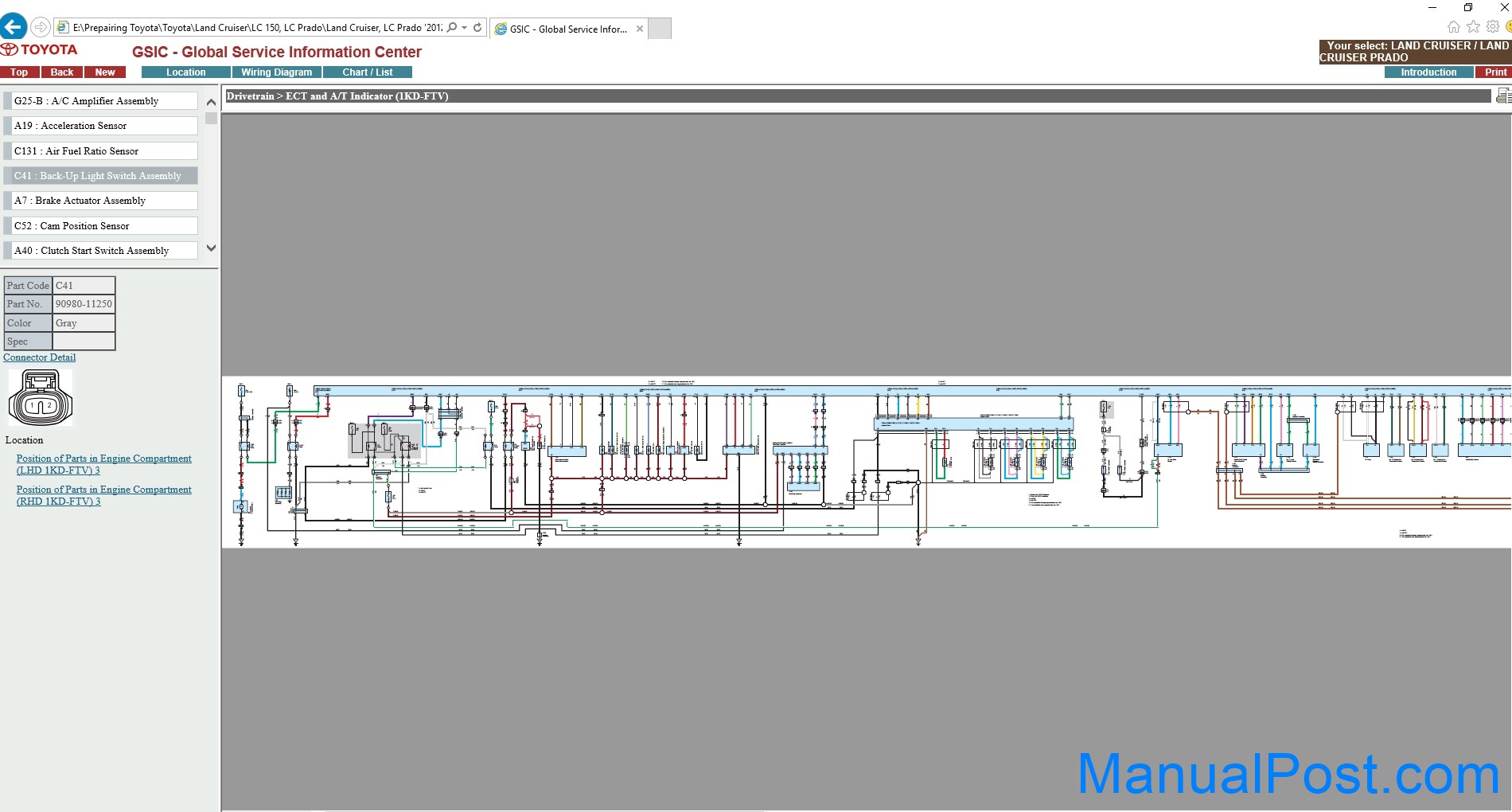Screen dimensions: 1512x812
Task: Open the favorites star icon
Action: point(1473,27)
